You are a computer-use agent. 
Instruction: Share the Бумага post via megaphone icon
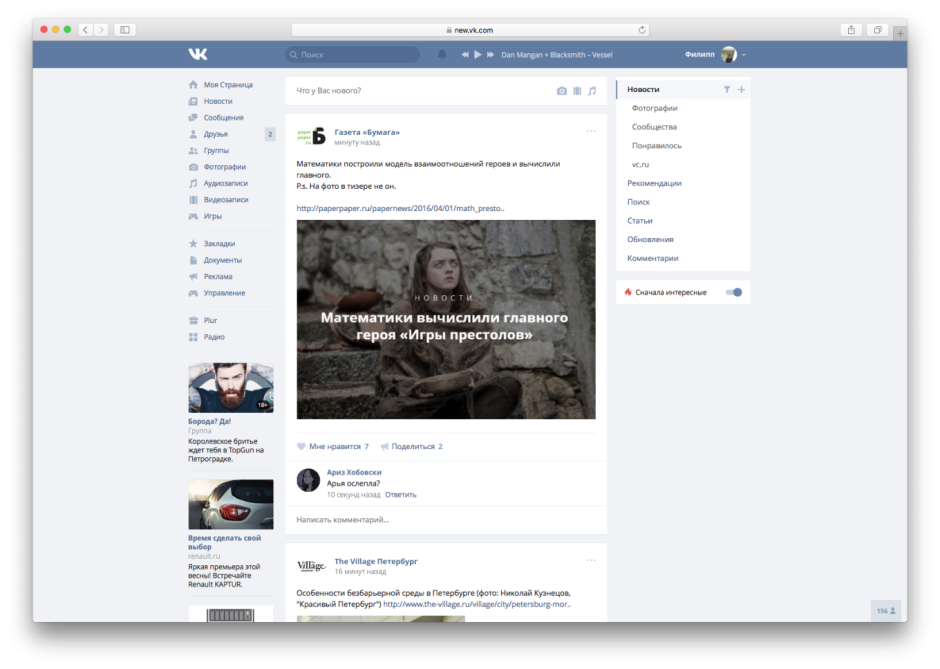385,446
